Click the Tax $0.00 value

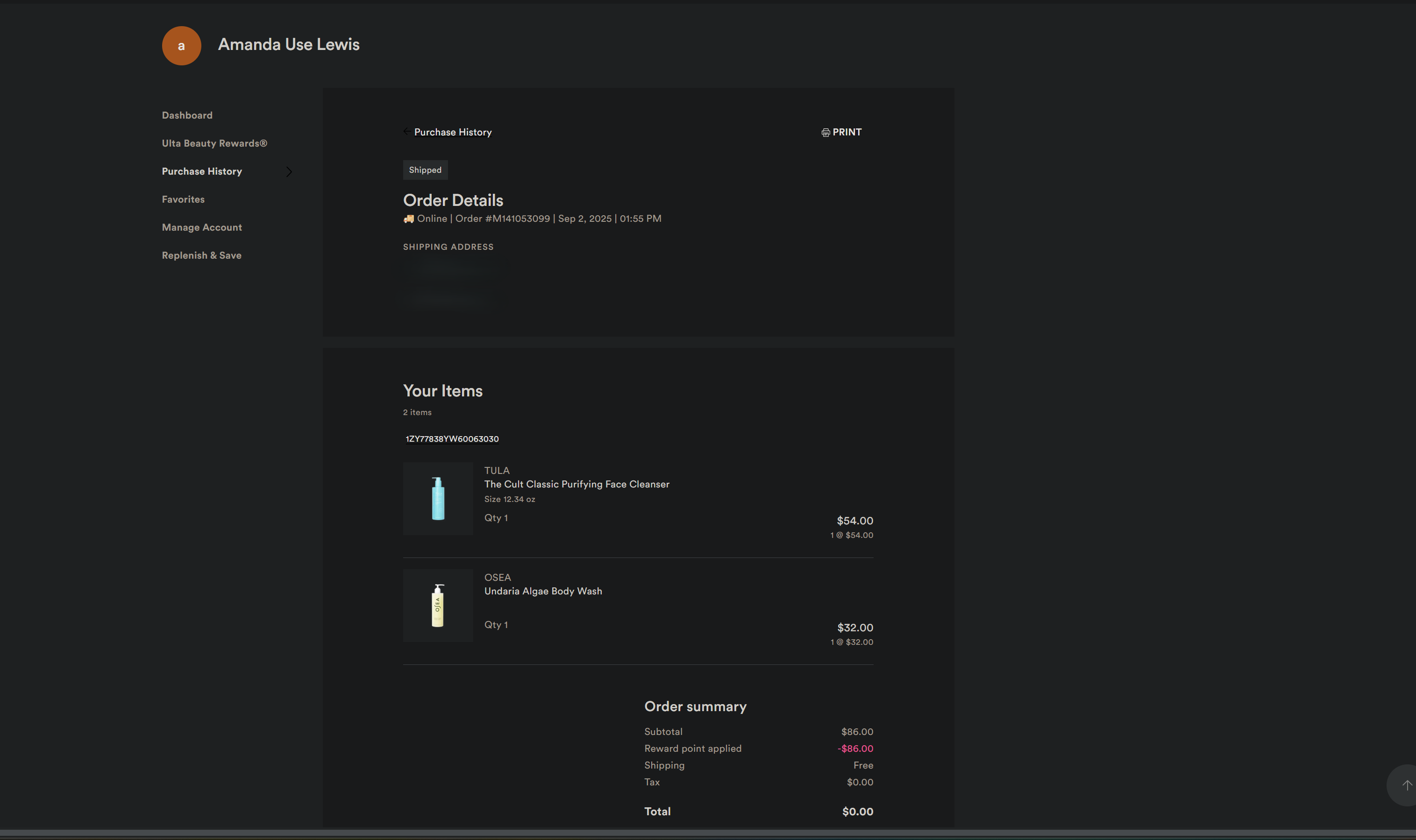pyautogui.click(x=860, y=782)
